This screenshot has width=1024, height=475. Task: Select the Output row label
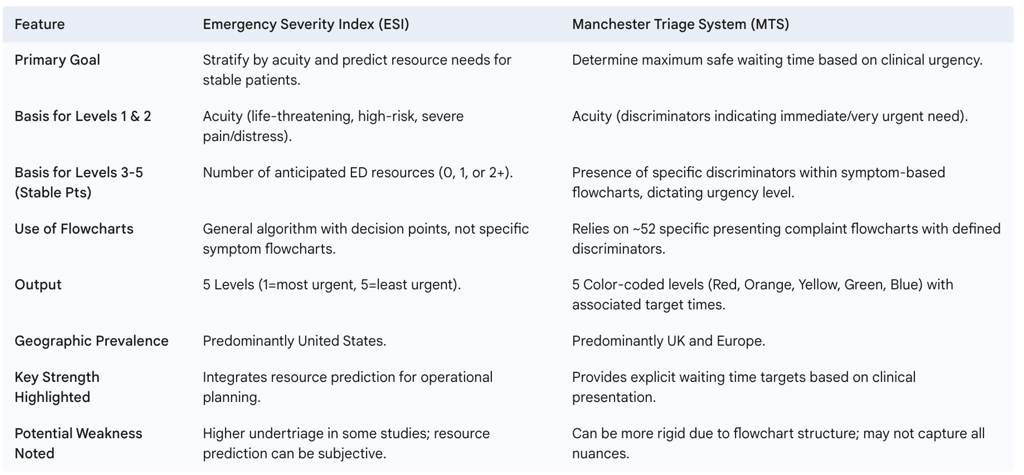38,285
